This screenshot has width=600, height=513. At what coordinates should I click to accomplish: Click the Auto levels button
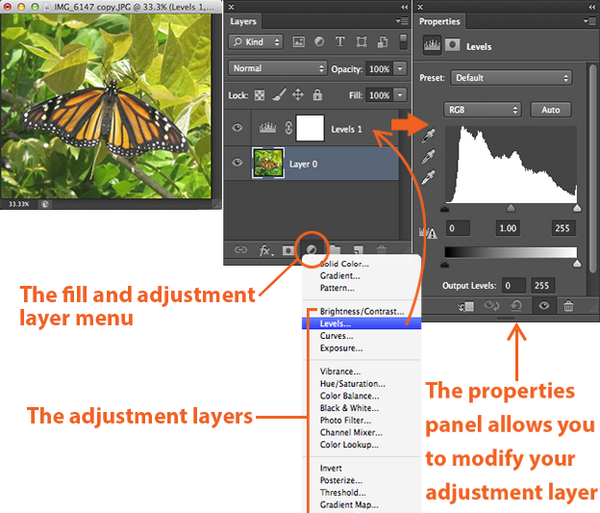(x=551, y=110)
